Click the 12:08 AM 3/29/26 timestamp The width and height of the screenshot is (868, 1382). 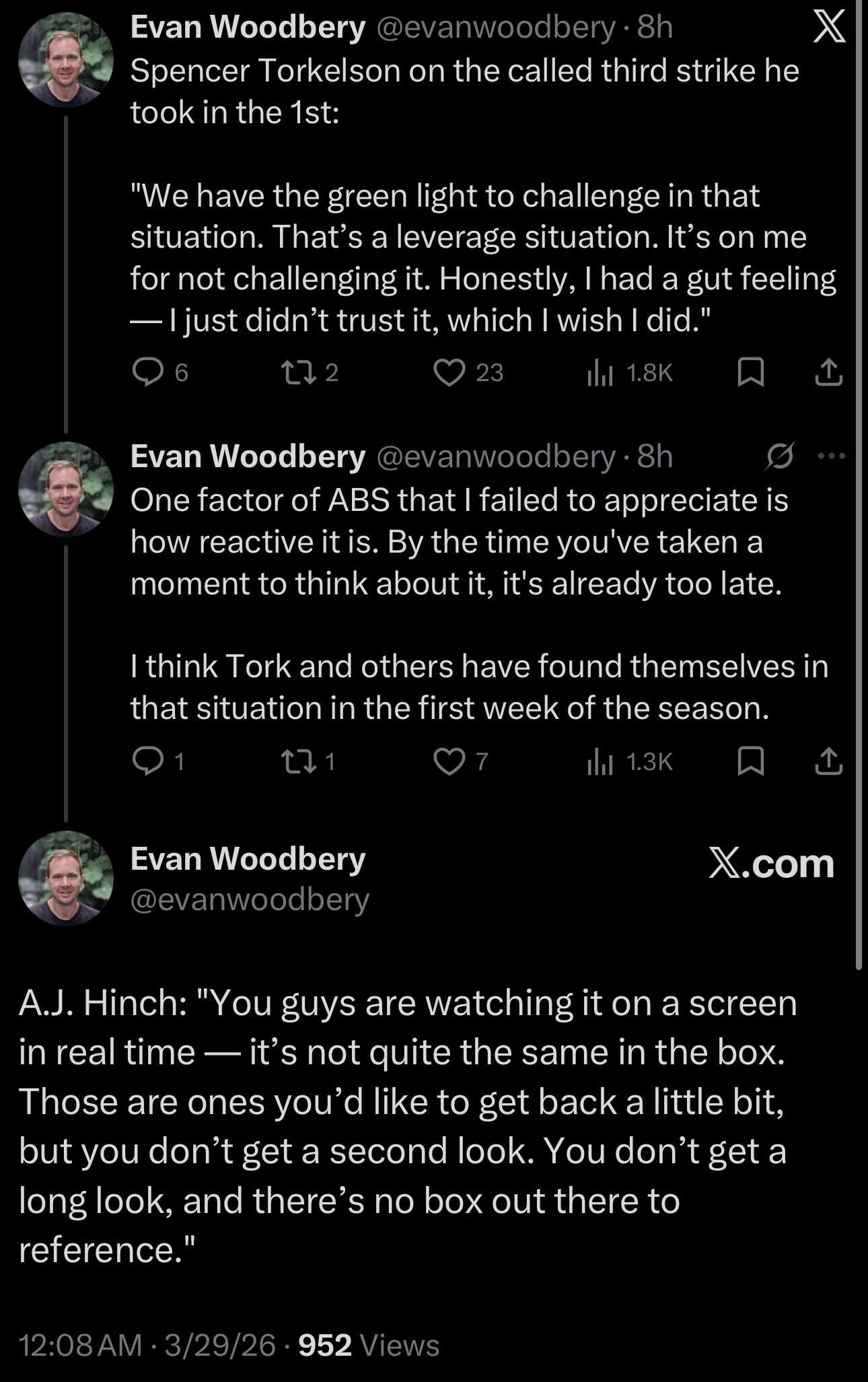coord(147,1345)
